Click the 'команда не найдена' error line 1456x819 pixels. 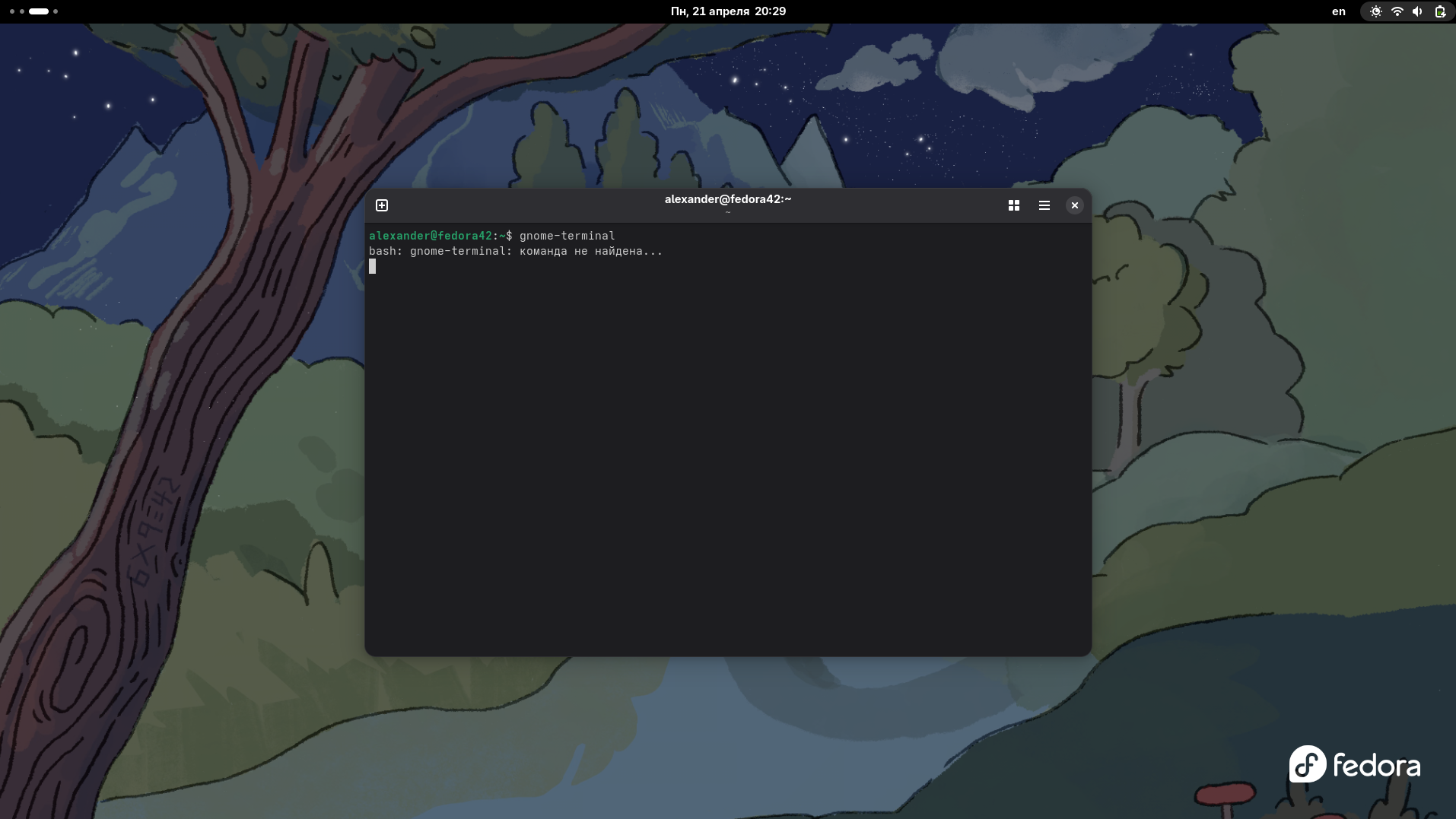[x=516, y=251]
